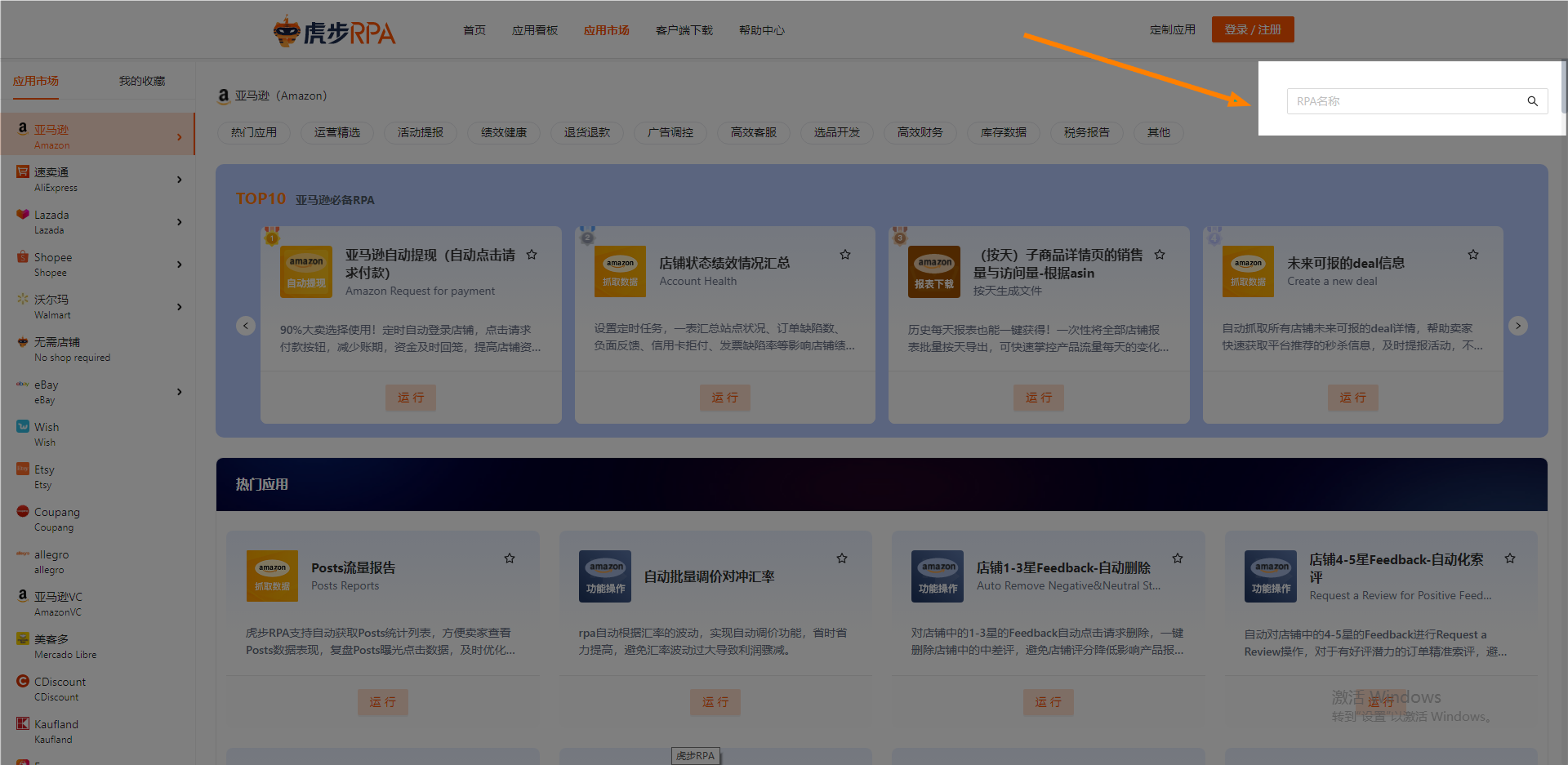Select the 其他 category pill
The width and height of the screenshot is (1568, 765).
[1159, 132]
